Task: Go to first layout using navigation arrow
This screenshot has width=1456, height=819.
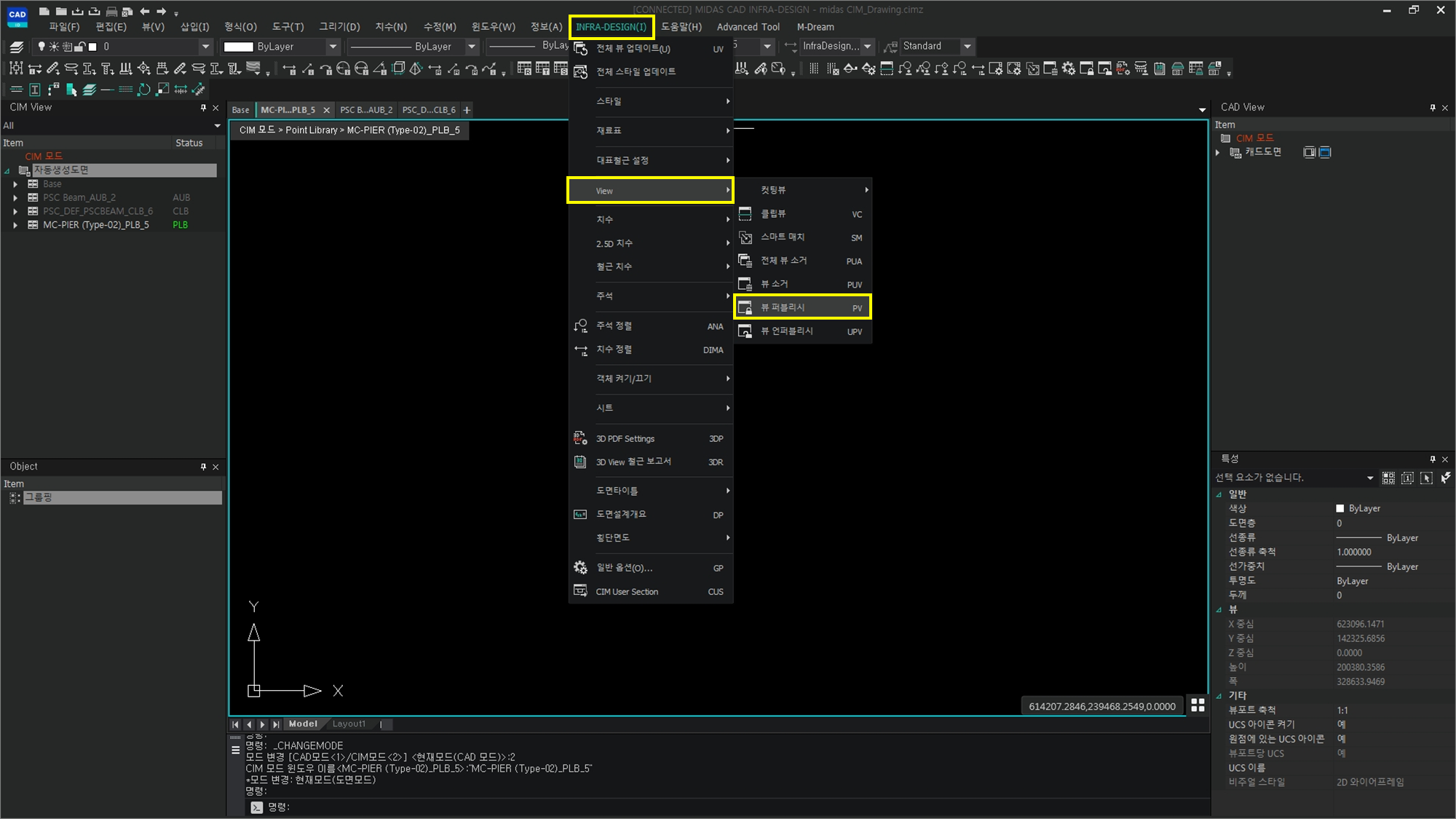Action: pos(235,724)
